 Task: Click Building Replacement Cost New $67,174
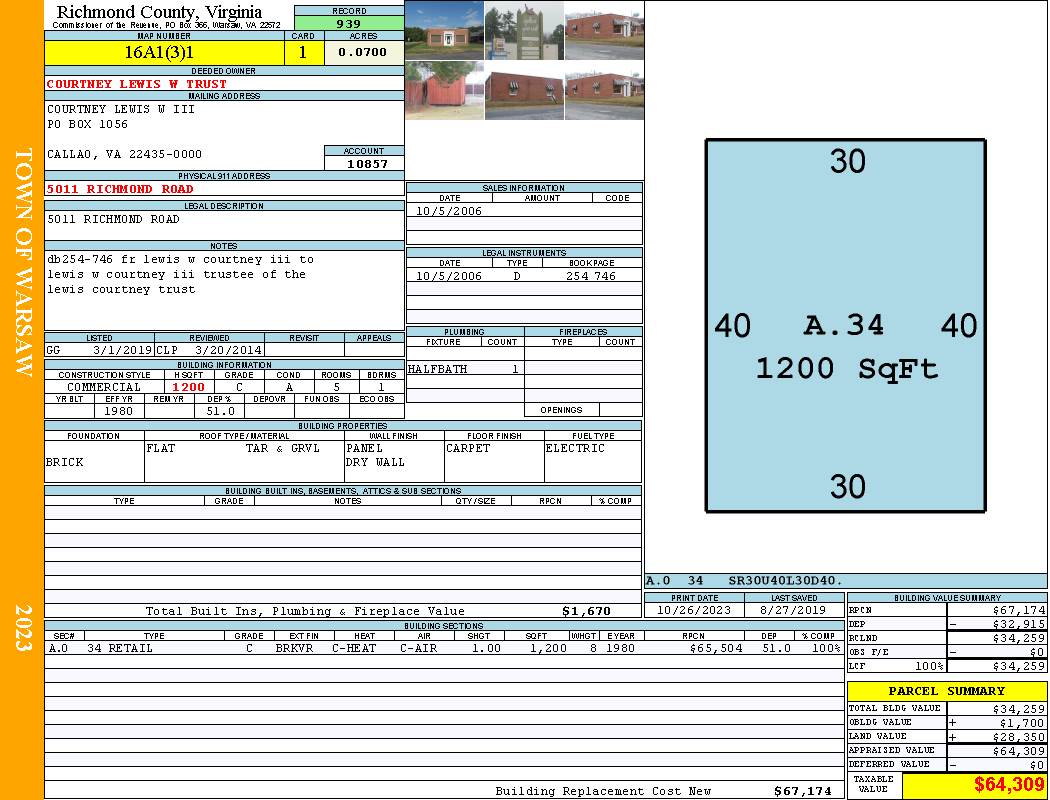[802, 792]
